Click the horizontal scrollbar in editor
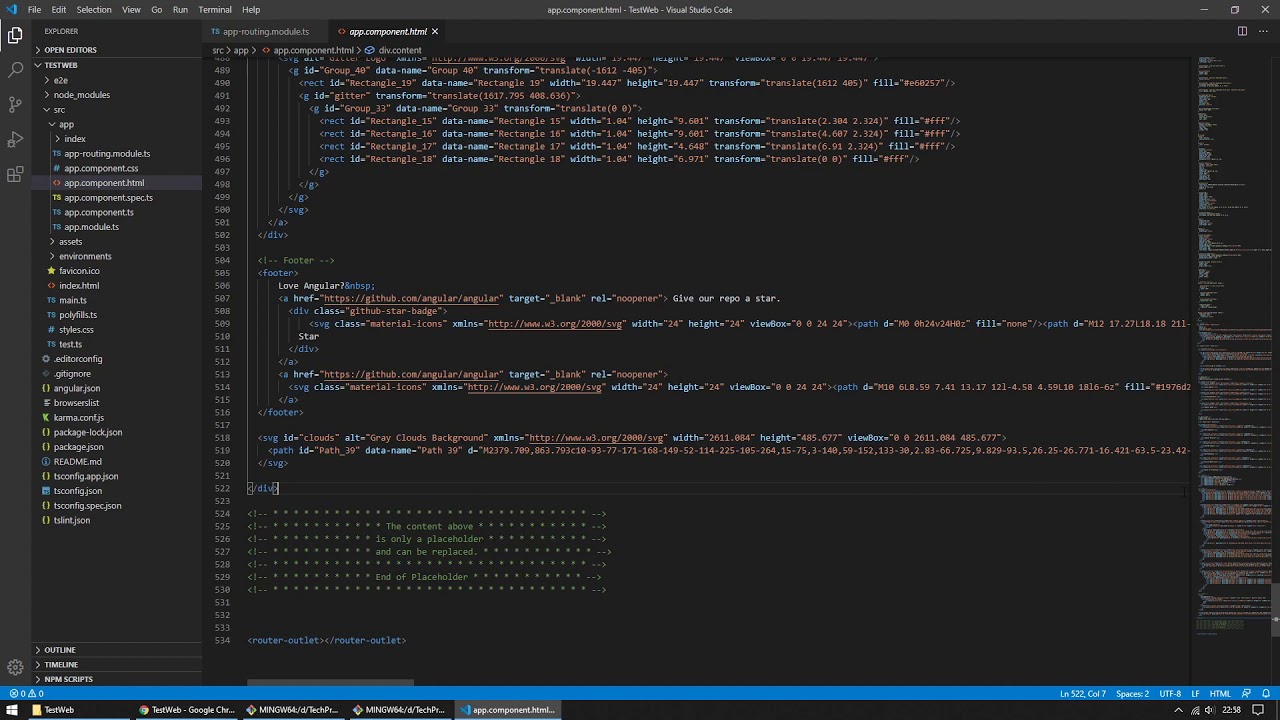This screenshot has height=720, width=1280. pos(330,683)
